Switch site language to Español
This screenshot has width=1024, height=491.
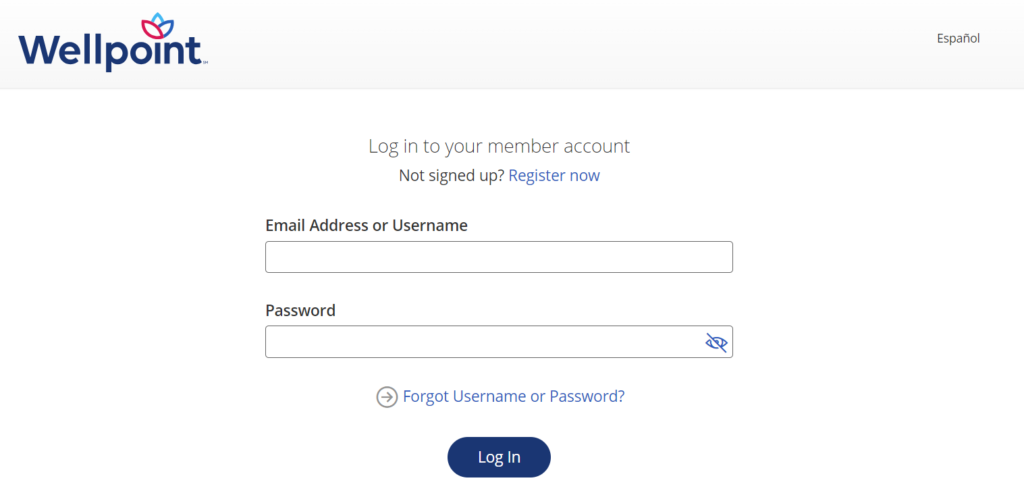pyautogui.click(x=958, y=38)
